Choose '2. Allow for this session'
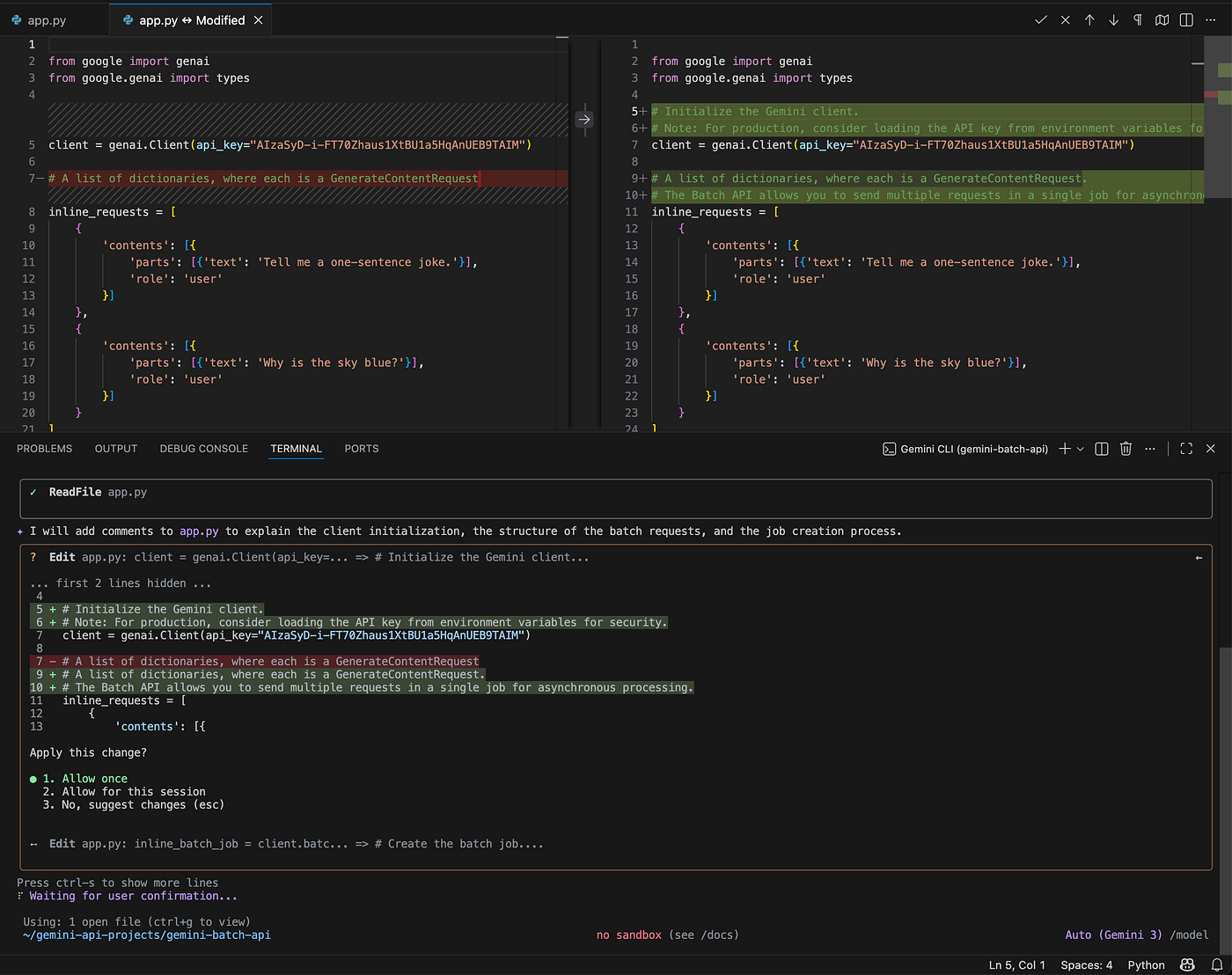Viewport: 1232px width, 975px height. (124, 792)
